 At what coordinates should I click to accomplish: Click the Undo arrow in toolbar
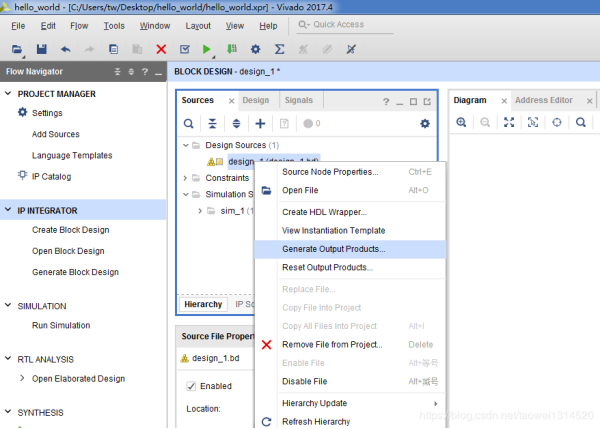pyautogui.click(x=65, y=49)
